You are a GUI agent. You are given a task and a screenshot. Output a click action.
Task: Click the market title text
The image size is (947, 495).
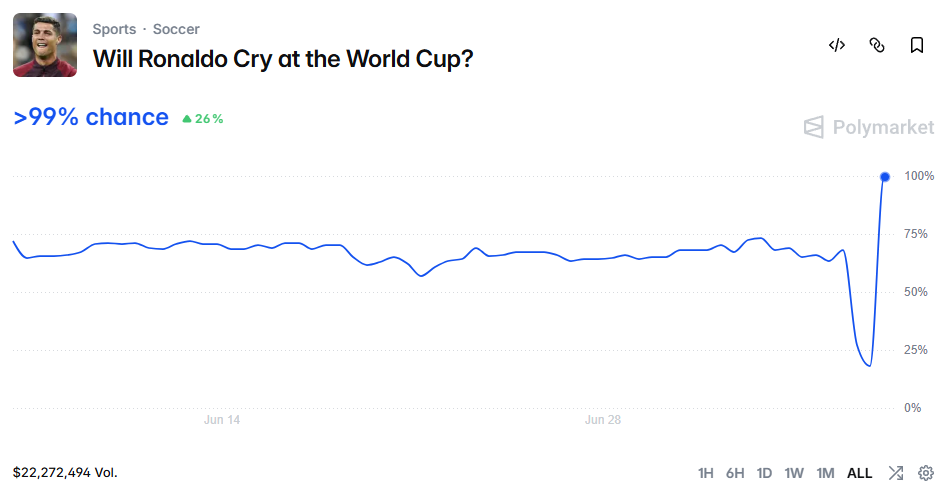click(283, 59)
